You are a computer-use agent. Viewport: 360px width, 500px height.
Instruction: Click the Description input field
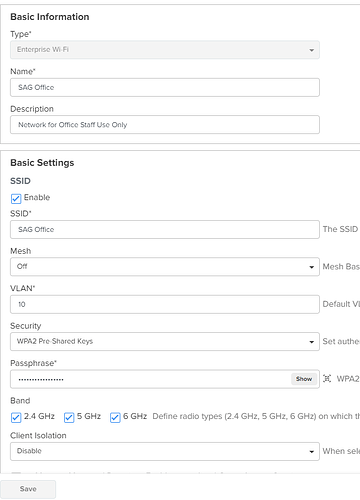(x=165, y=125)
